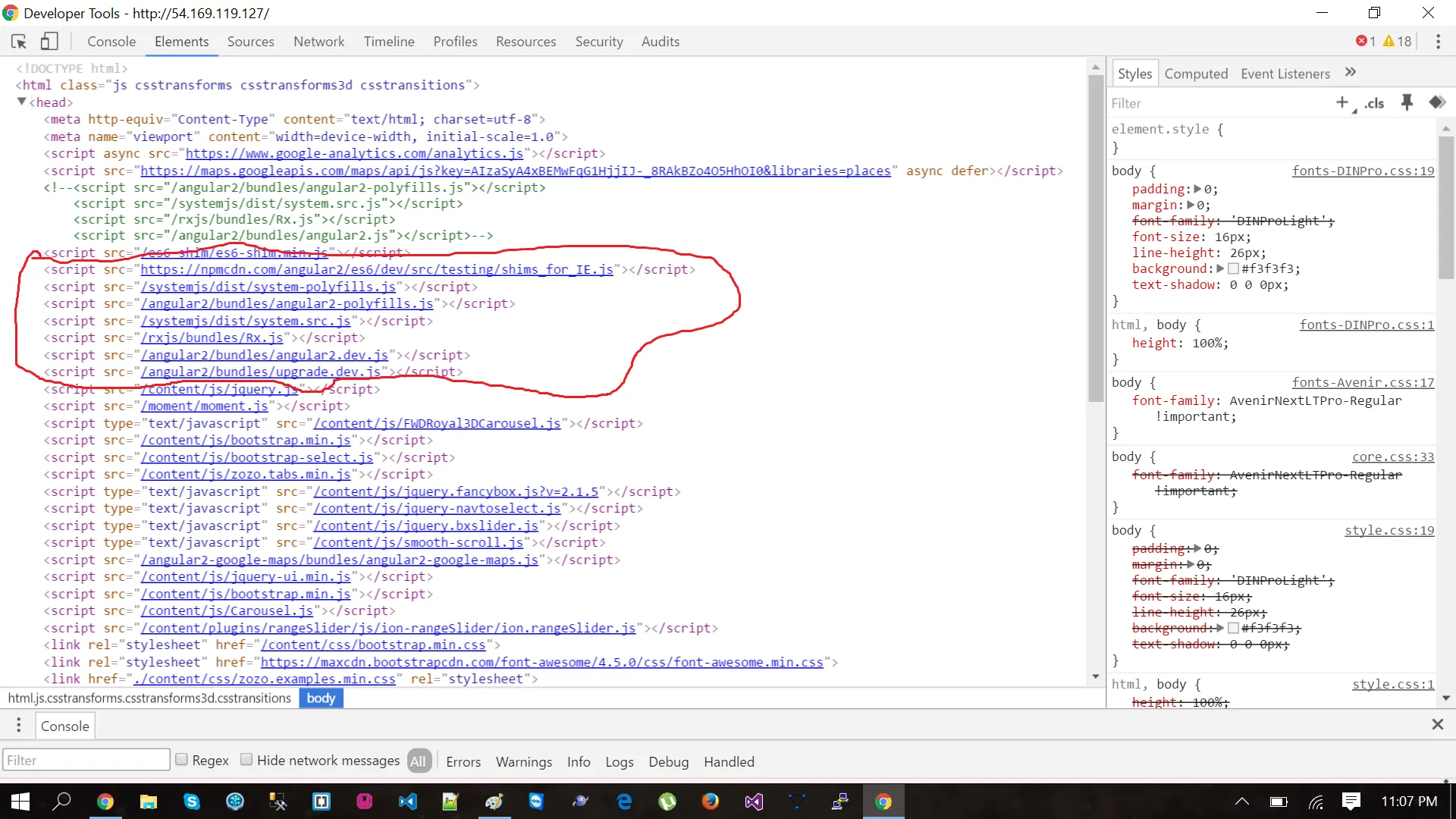The height and width of the screenshot is (819, 1456).
Task: Expand more Styles pane tabs chevron
Action: click(x=1351, y=72)
